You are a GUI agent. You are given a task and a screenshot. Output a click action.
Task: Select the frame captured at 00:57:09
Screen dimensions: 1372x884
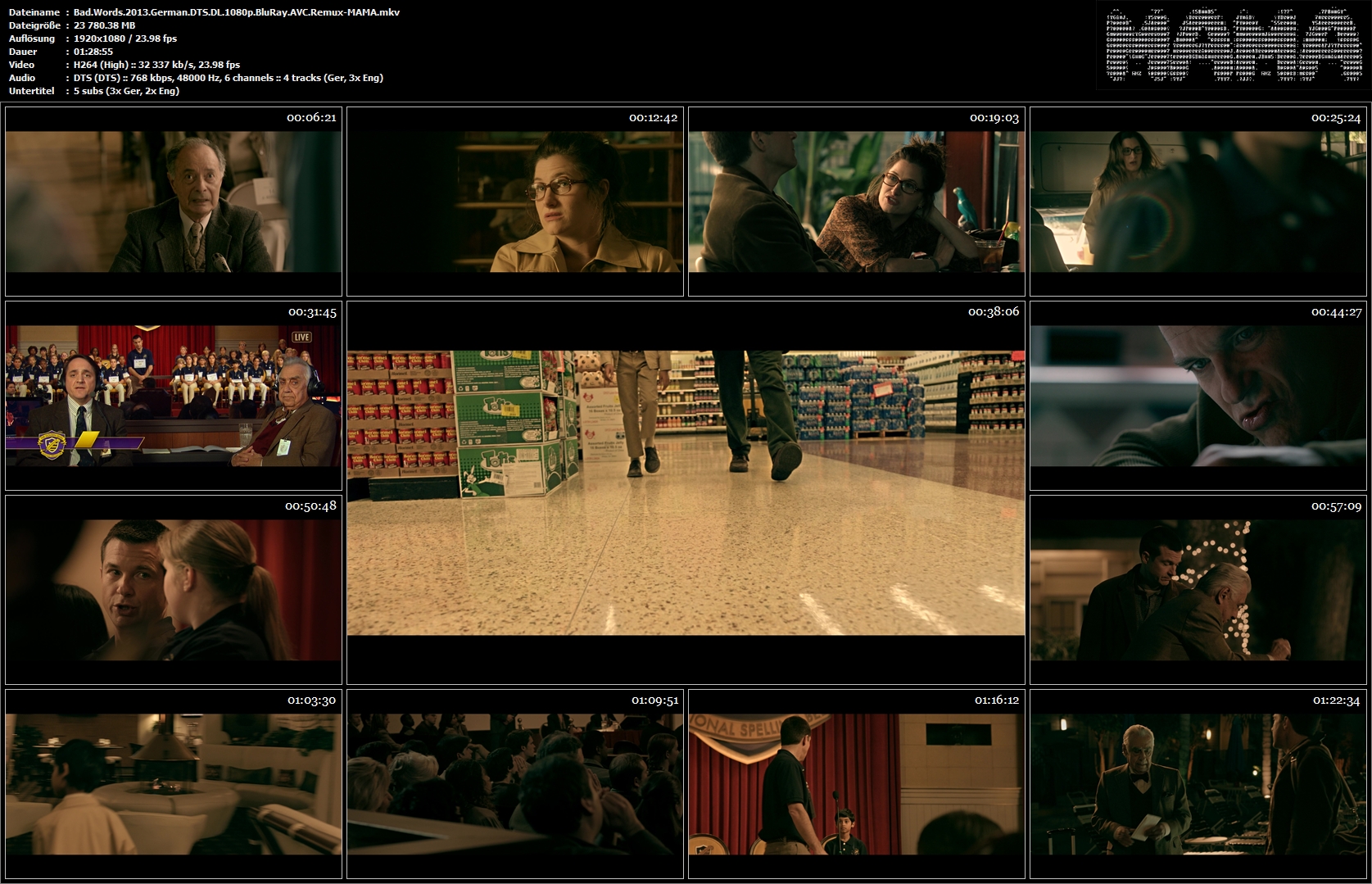point(1198,590)
